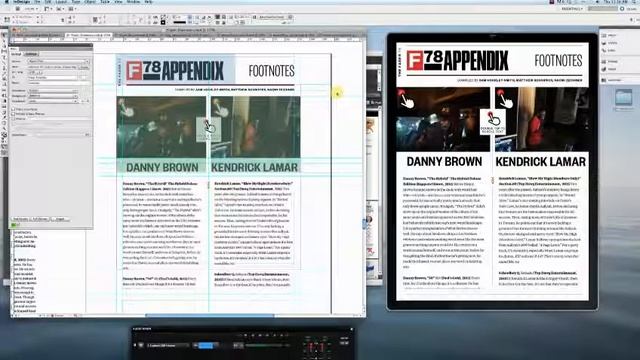The height and width of the screenshot is (360, 640).
Task: Open the Screen Mode dropdown in application bar
Action: pyautogui.click(x=60, y=9)
